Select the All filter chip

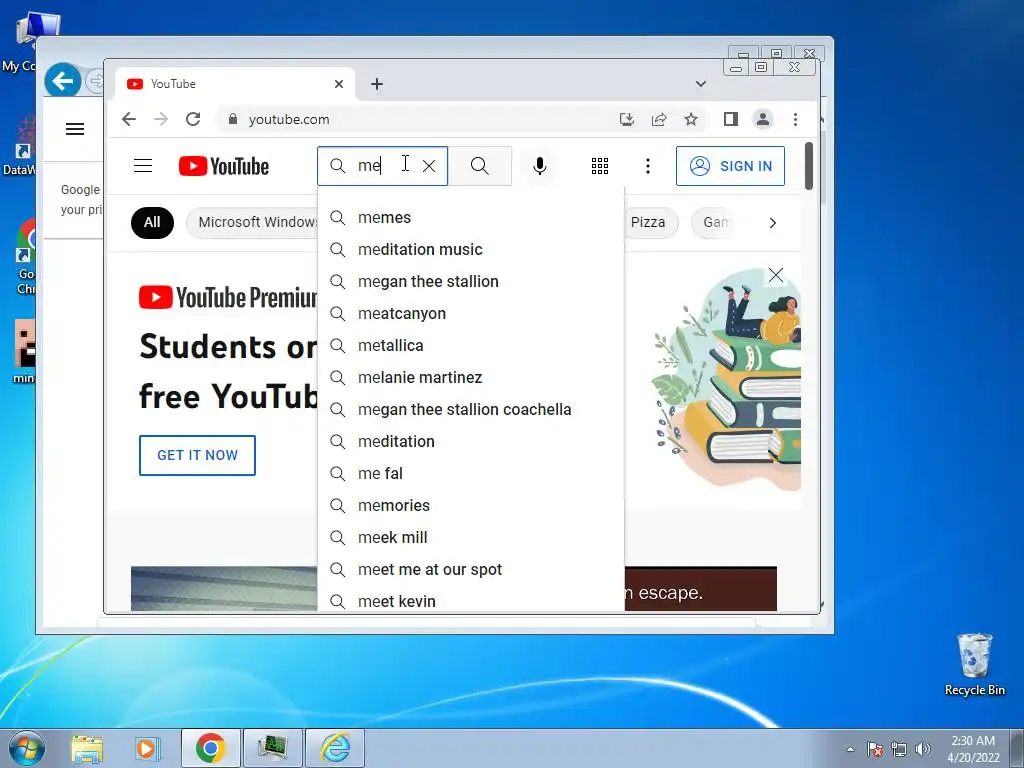point(152,222)
